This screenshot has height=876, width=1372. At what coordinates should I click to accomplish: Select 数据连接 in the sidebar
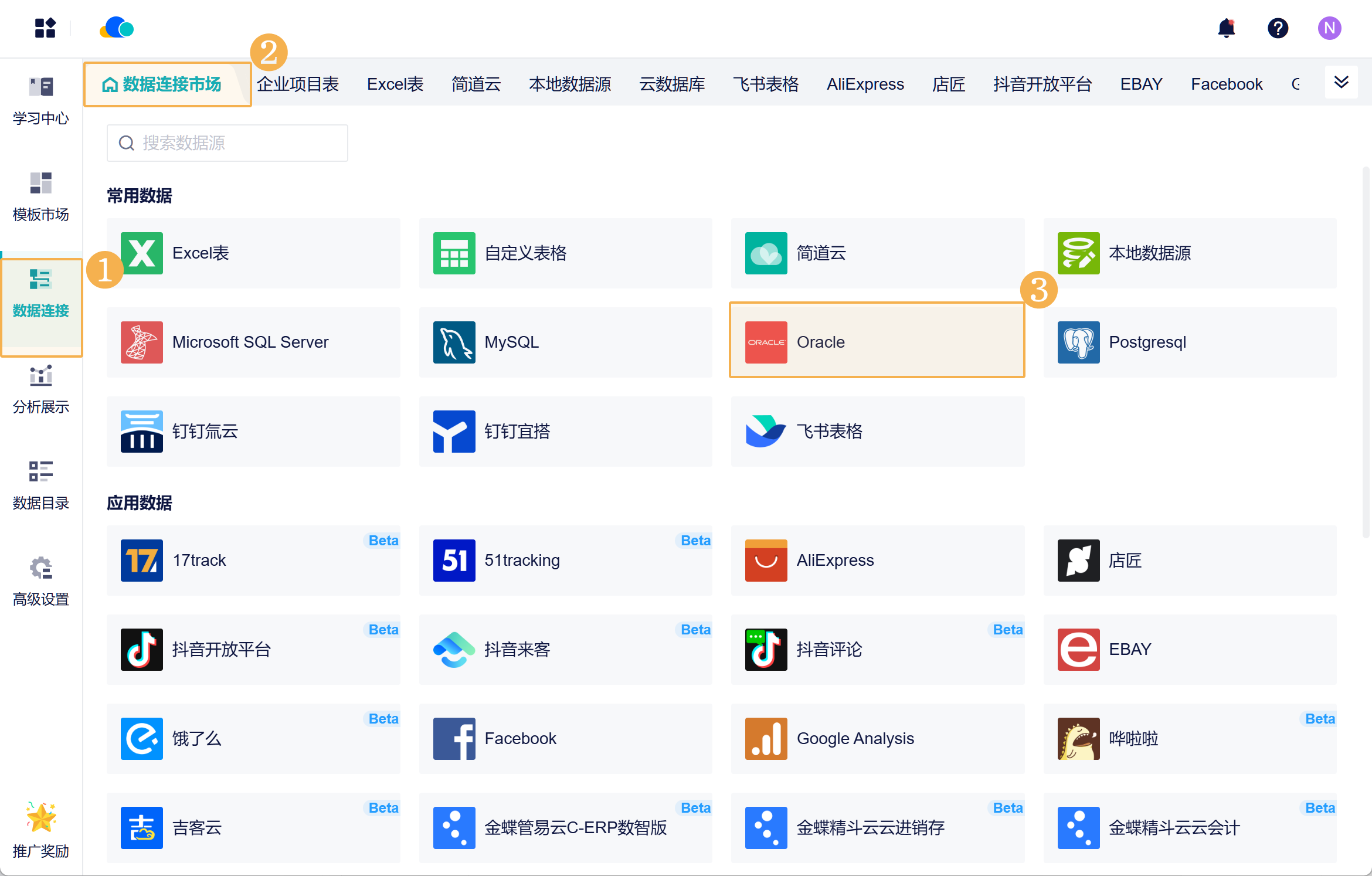click(x=41, y=294)
